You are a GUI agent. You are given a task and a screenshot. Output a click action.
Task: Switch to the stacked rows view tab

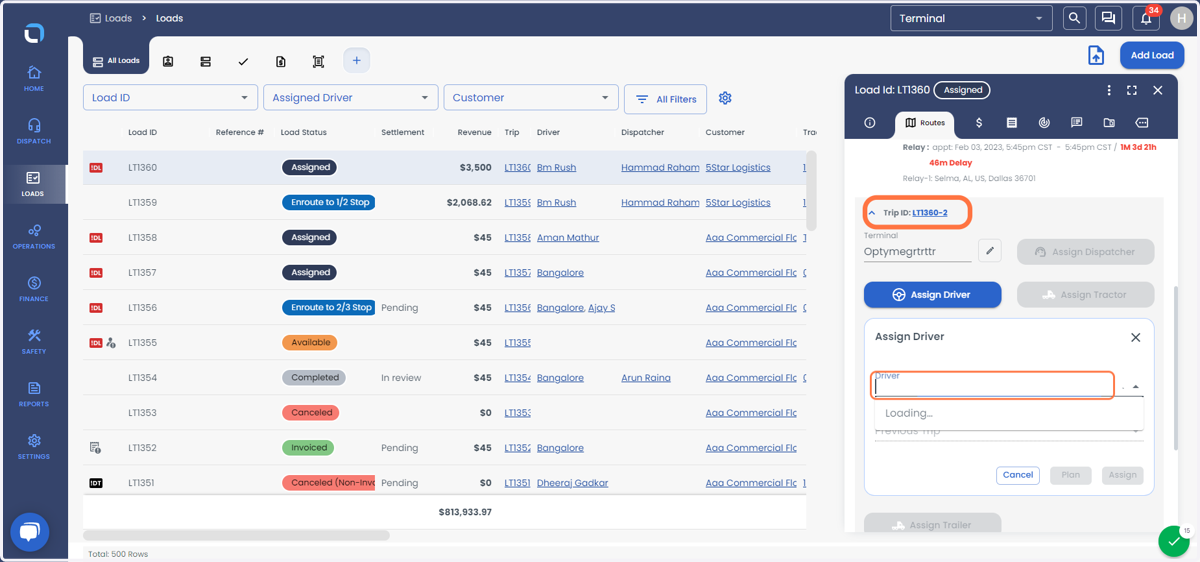206,61
